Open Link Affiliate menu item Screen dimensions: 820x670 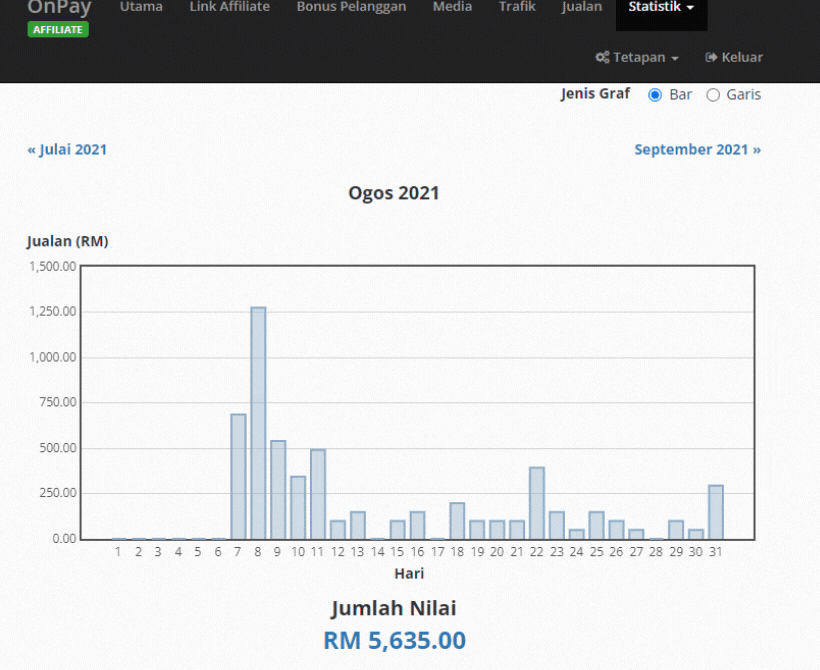tap(229, 8)
